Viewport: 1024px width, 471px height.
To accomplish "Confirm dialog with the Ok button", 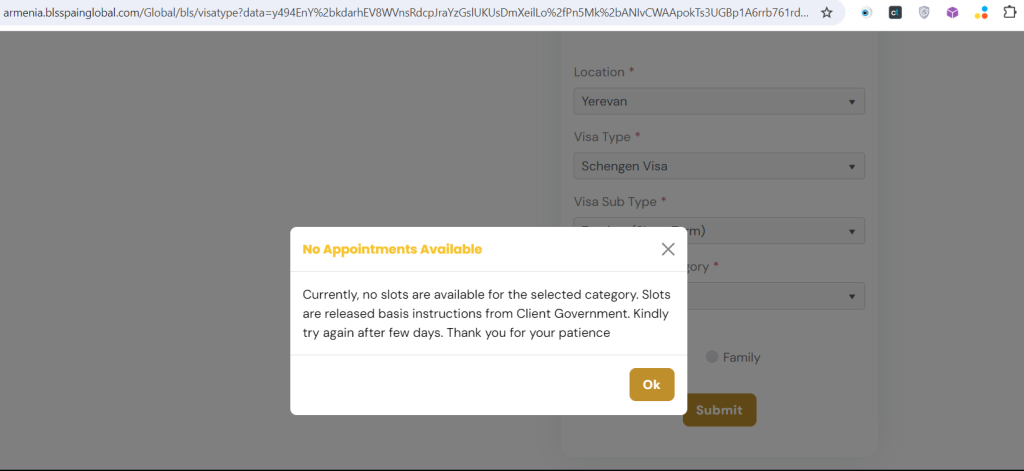I will pyautogui.click(x=652, y=385).
